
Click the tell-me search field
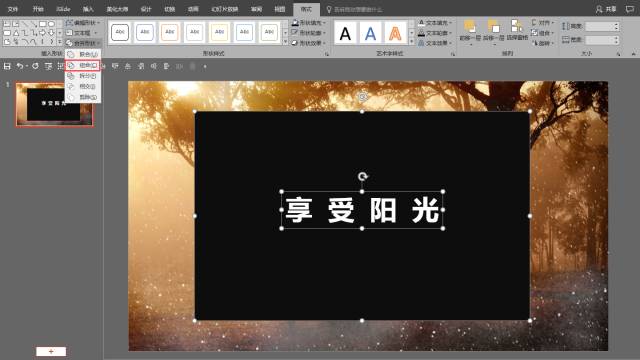click(354, 9)
